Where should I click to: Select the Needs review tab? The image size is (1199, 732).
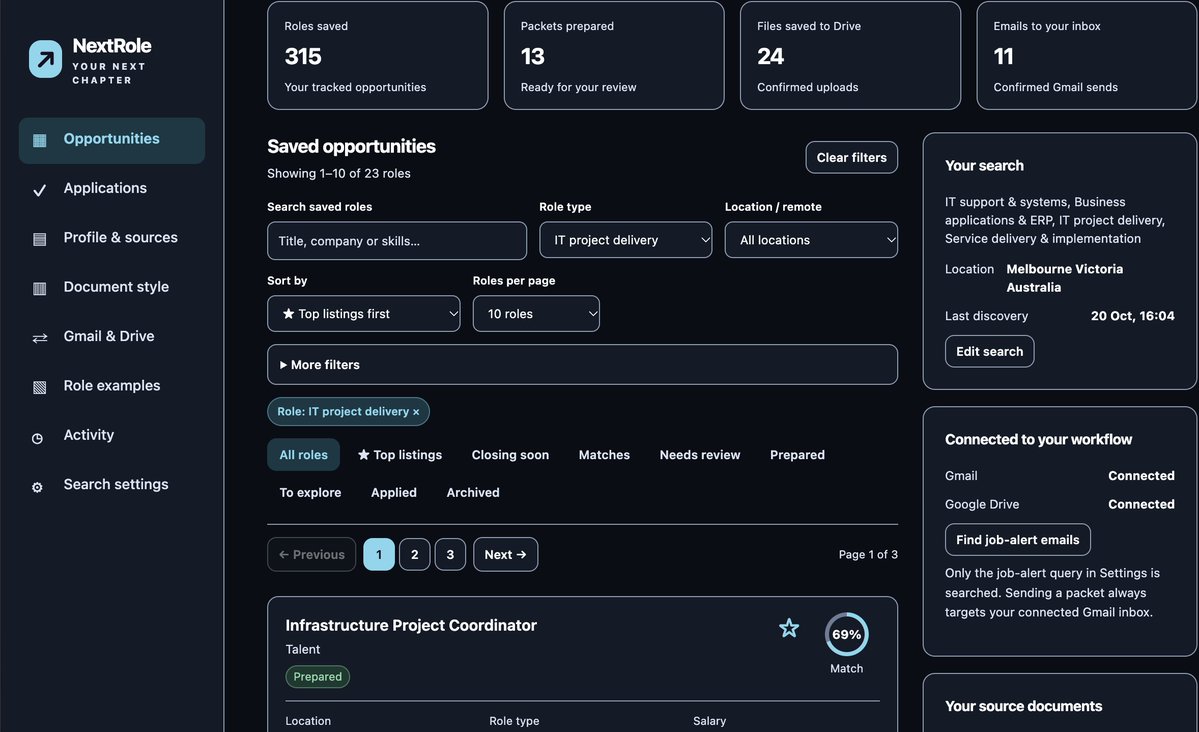click(700, 455)
